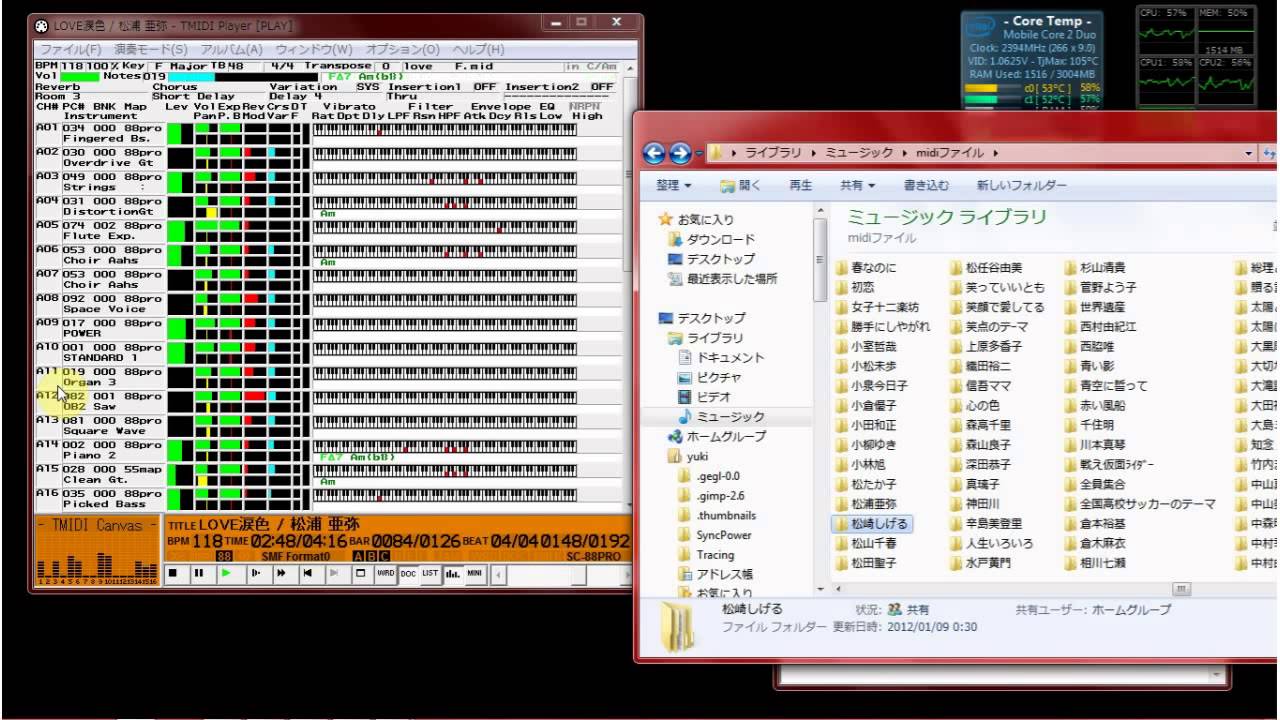Screen dimensions: 1280x720
Task: Toggle the DOC display button
Action: click(408, 573)
